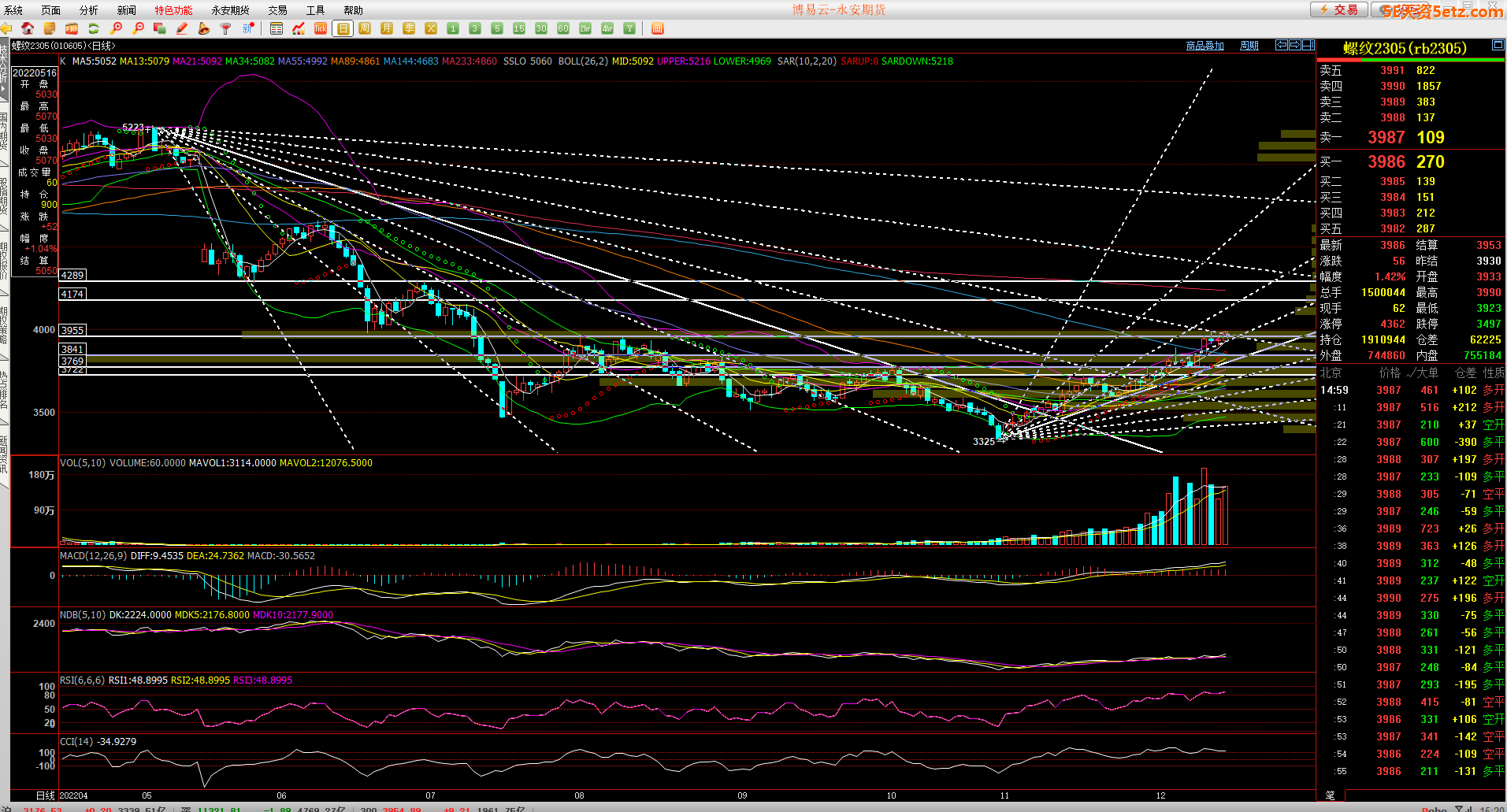This screenshot has width=1507, height=812.
Task: Zoom in with the plus magnifier
Action: [x=116, y=28]
